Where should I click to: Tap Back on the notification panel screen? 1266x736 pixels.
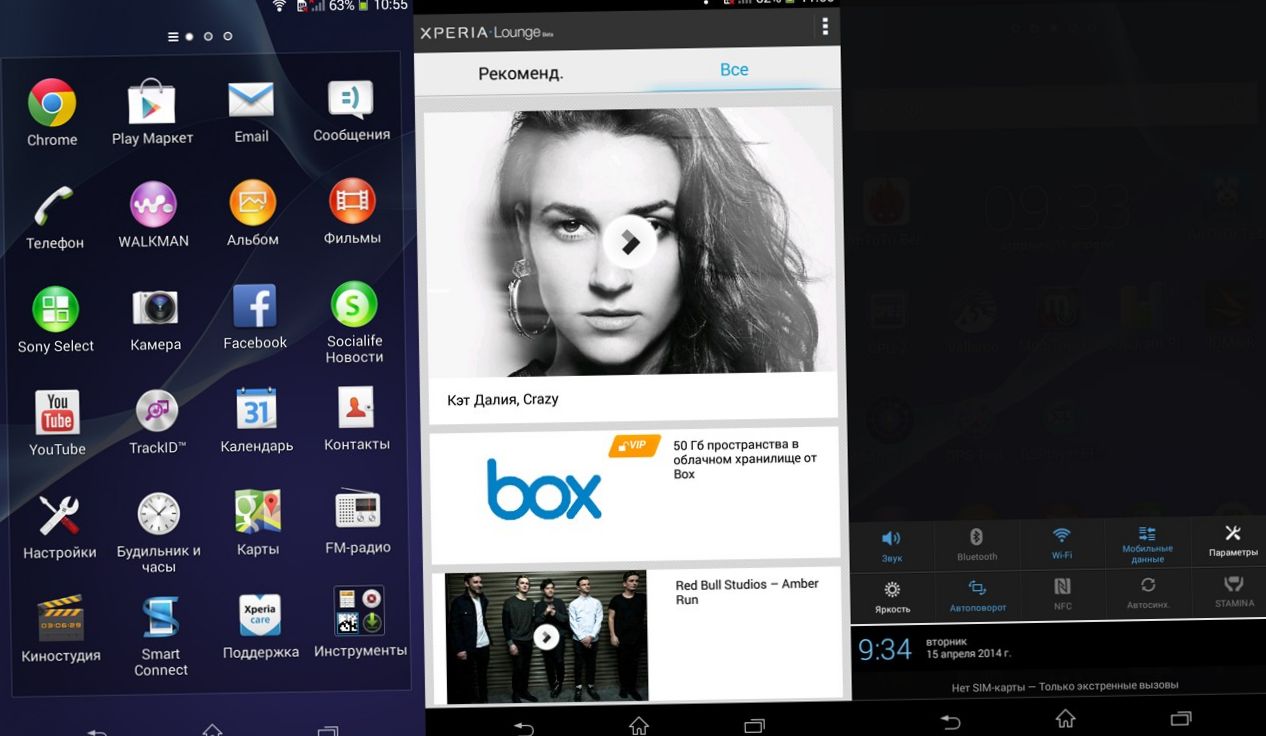tap(950, 721)
